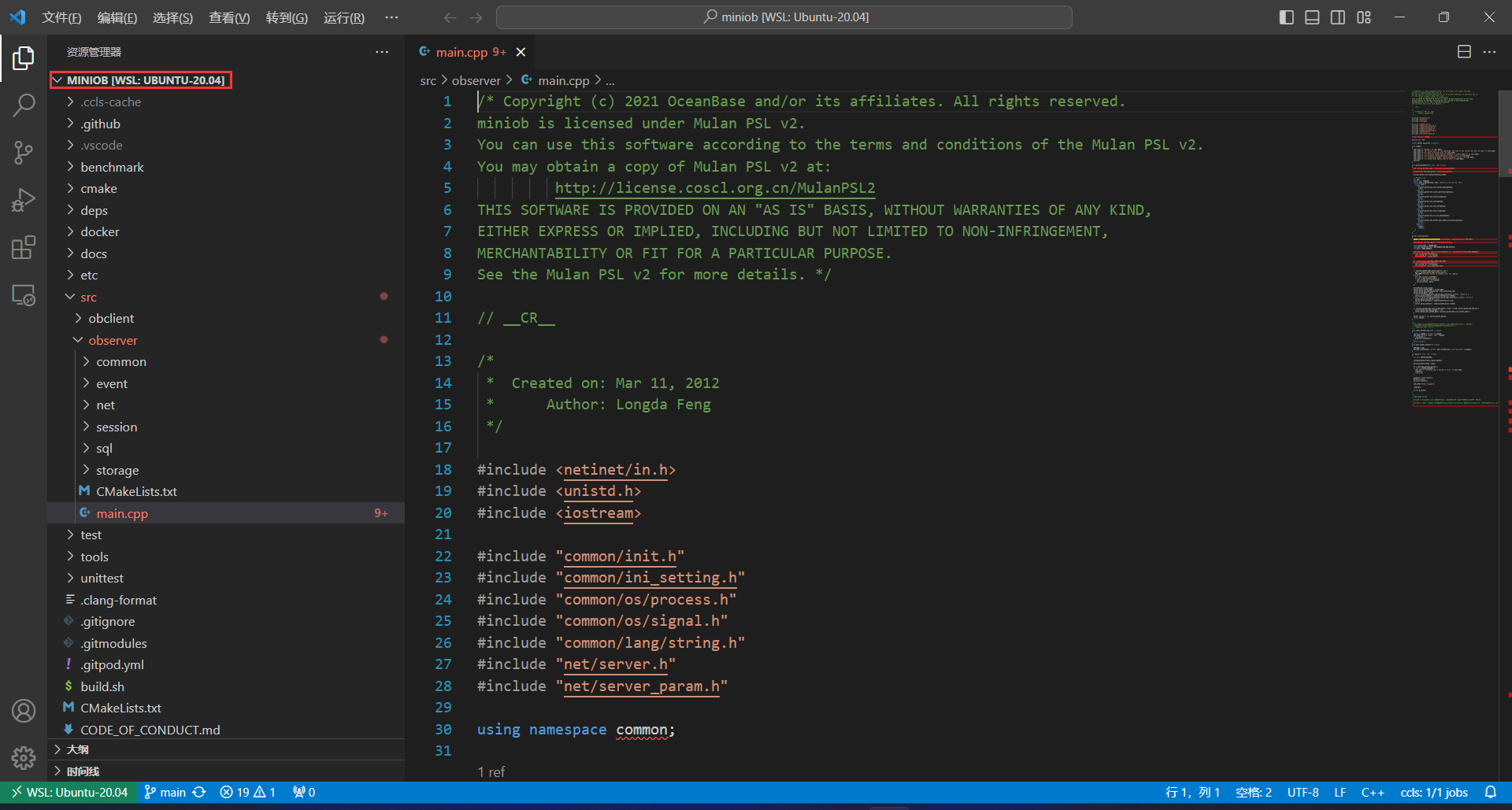Open the 选择(S) menu
This screenshot has height=810, width=1512.
172,17
